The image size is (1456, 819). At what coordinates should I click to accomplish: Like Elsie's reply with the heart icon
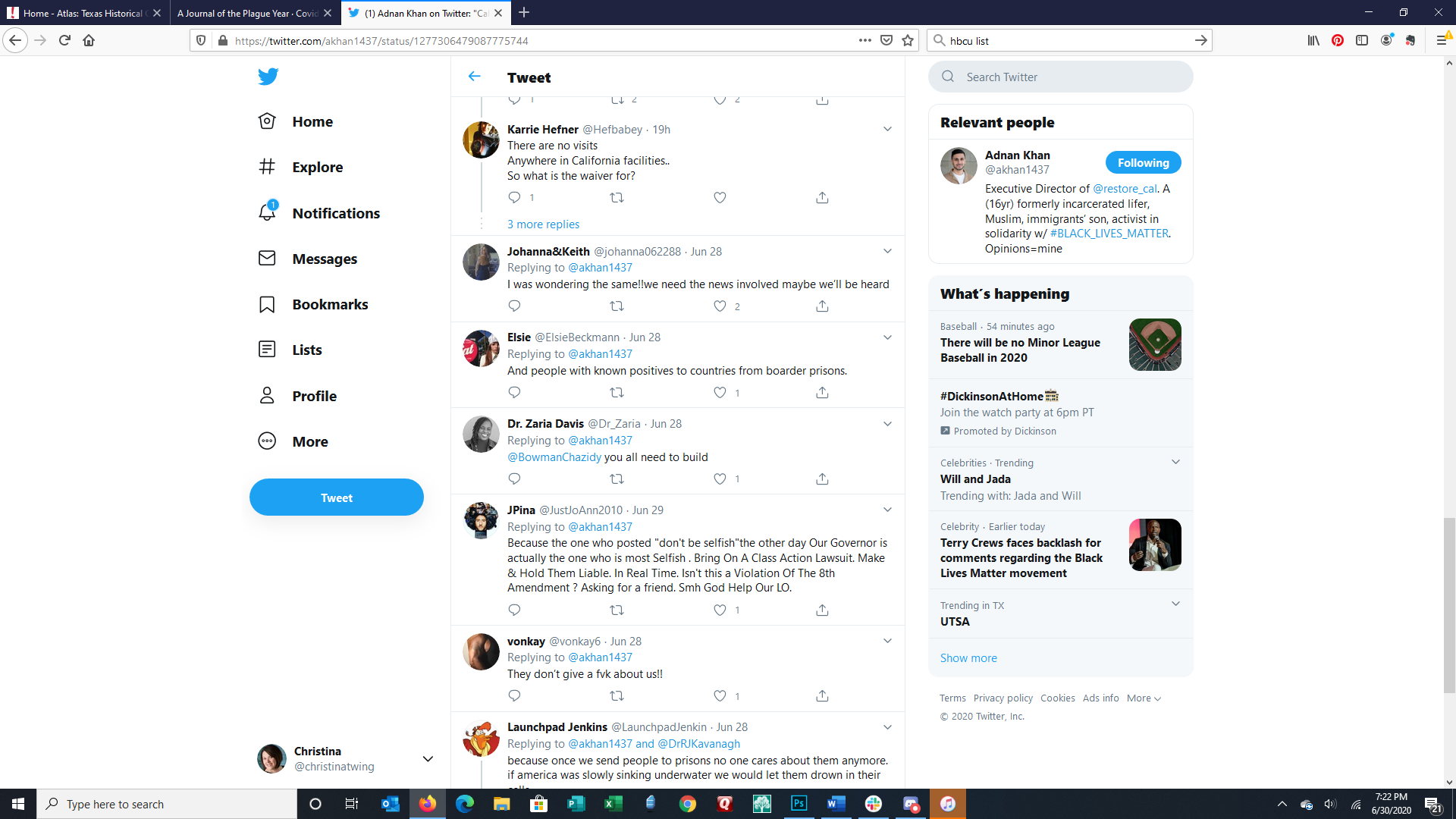720,392
